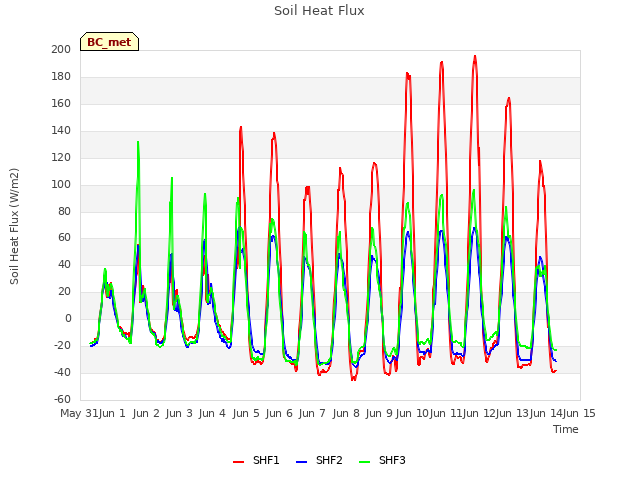The height and width of the screenshot is (480, 640).
Task: Click the 100 y-axis tick label
Action: click(x=61, y=184)
